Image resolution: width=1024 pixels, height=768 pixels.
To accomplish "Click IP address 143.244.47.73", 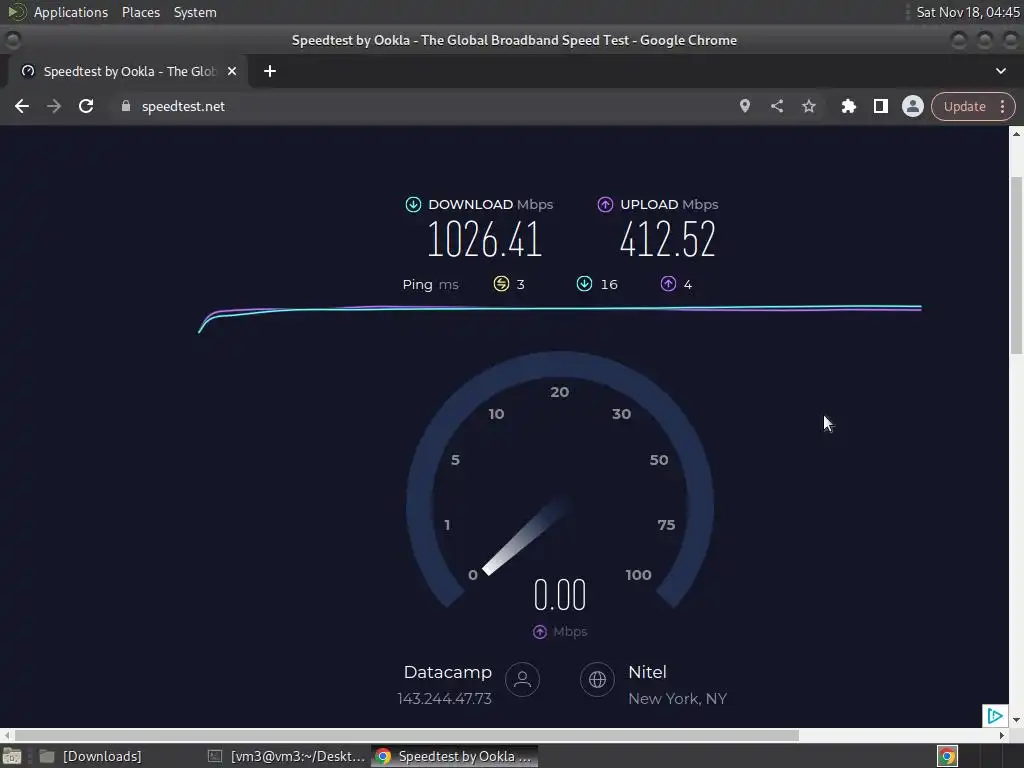I will [x=444, y=699].
